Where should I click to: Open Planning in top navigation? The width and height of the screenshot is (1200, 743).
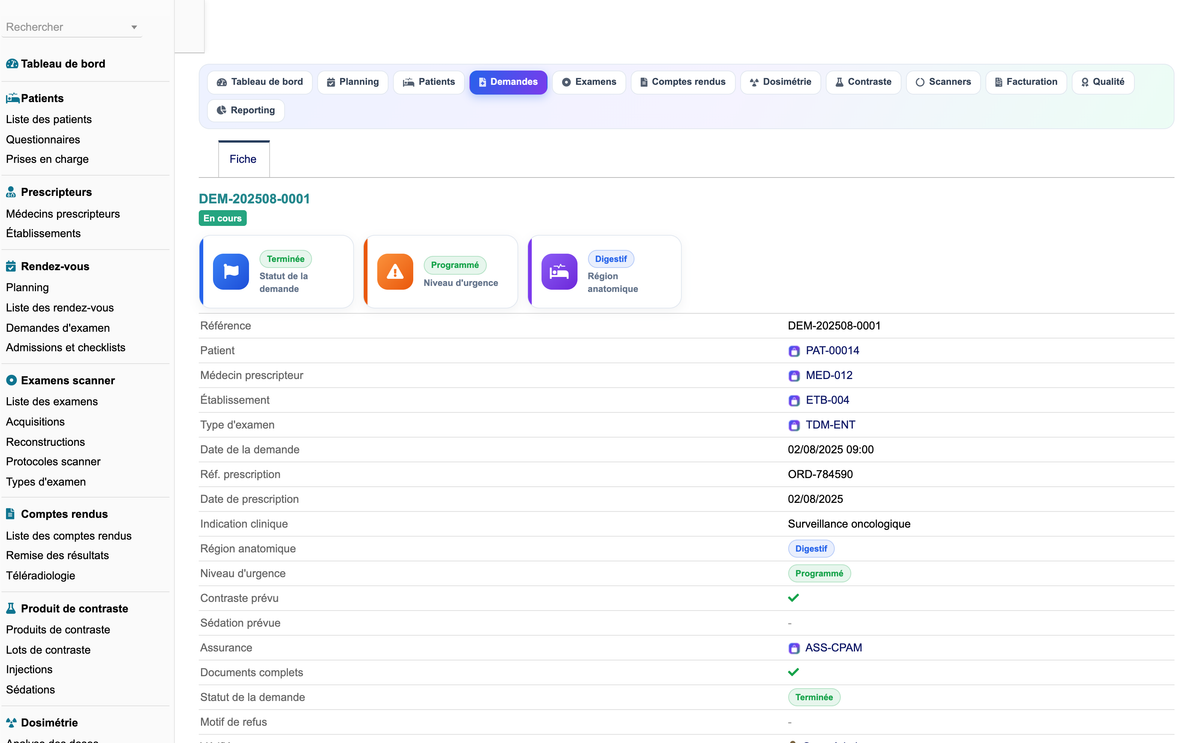(353, 82)
